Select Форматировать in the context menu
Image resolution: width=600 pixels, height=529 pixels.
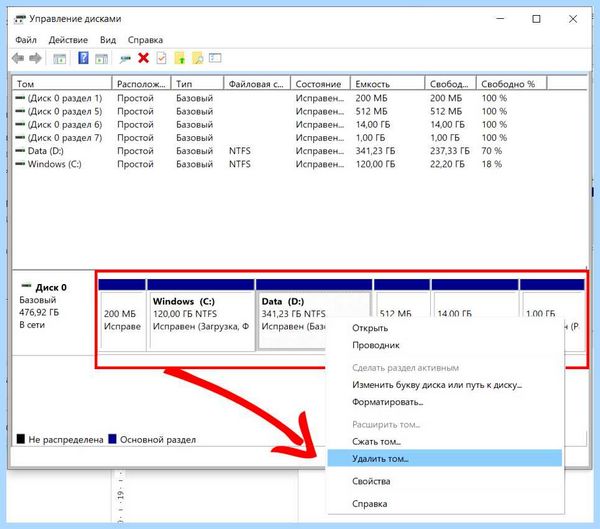[x=445, y=402]
